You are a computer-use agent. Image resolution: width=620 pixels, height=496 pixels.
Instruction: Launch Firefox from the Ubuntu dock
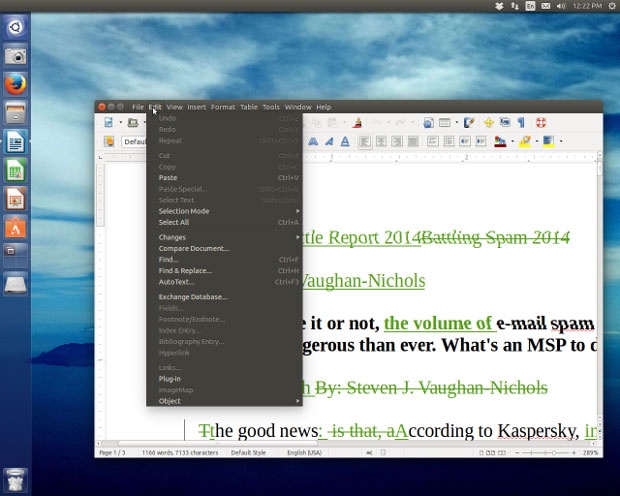coord(15,84)
